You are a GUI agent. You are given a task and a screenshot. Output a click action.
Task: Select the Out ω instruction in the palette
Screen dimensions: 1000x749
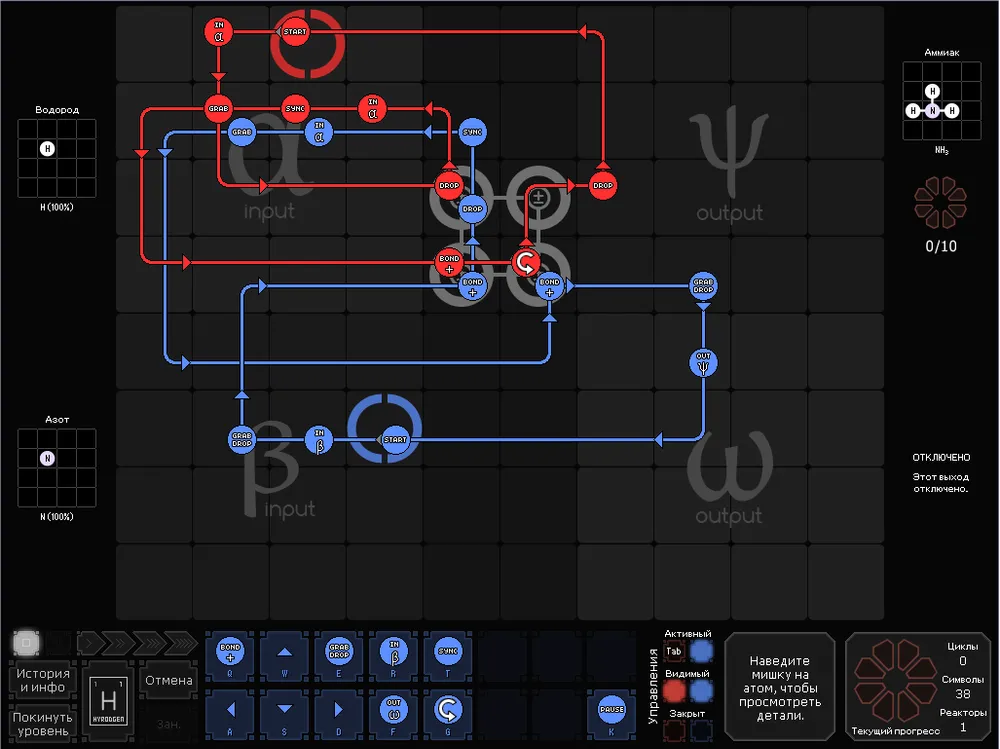pos(393,709)
